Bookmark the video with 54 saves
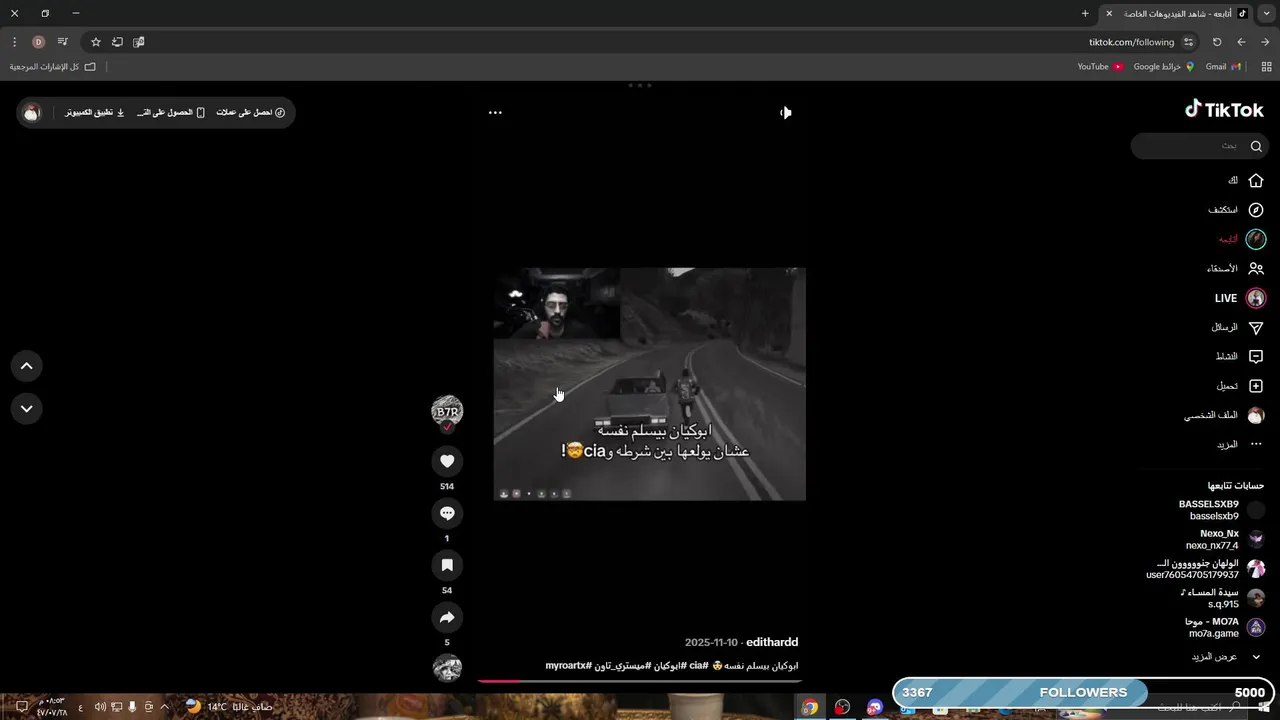Image resolution: width=1280 pixels, height=720 pixels. point(447,565)
